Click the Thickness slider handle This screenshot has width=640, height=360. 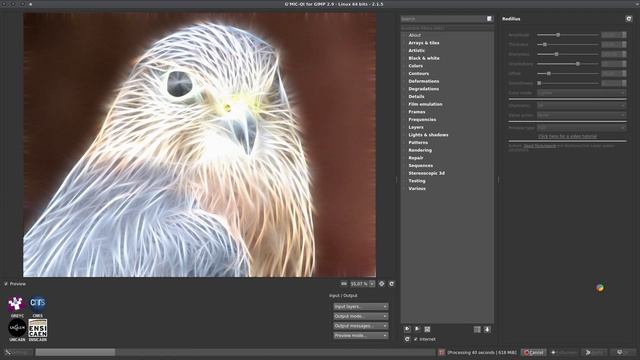pos(544,44)
